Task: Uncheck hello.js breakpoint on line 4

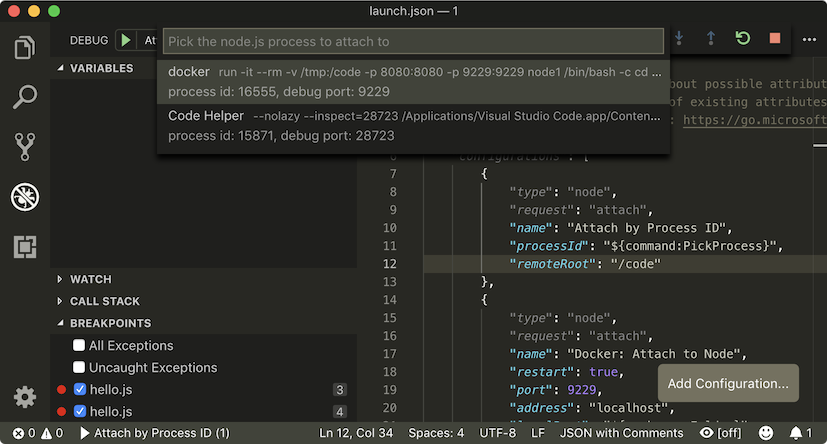Action: click(x=80, y=411)
